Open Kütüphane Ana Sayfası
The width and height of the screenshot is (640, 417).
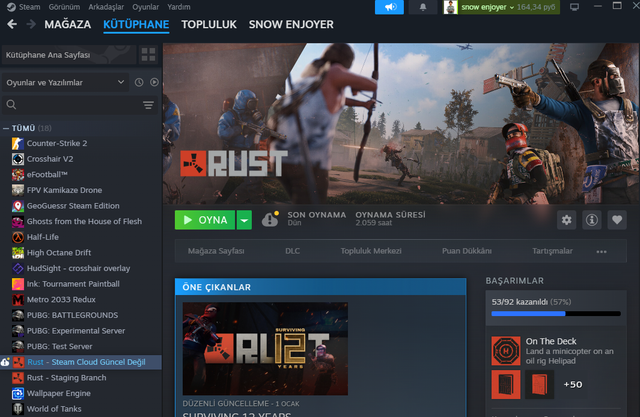coord(69,55)
